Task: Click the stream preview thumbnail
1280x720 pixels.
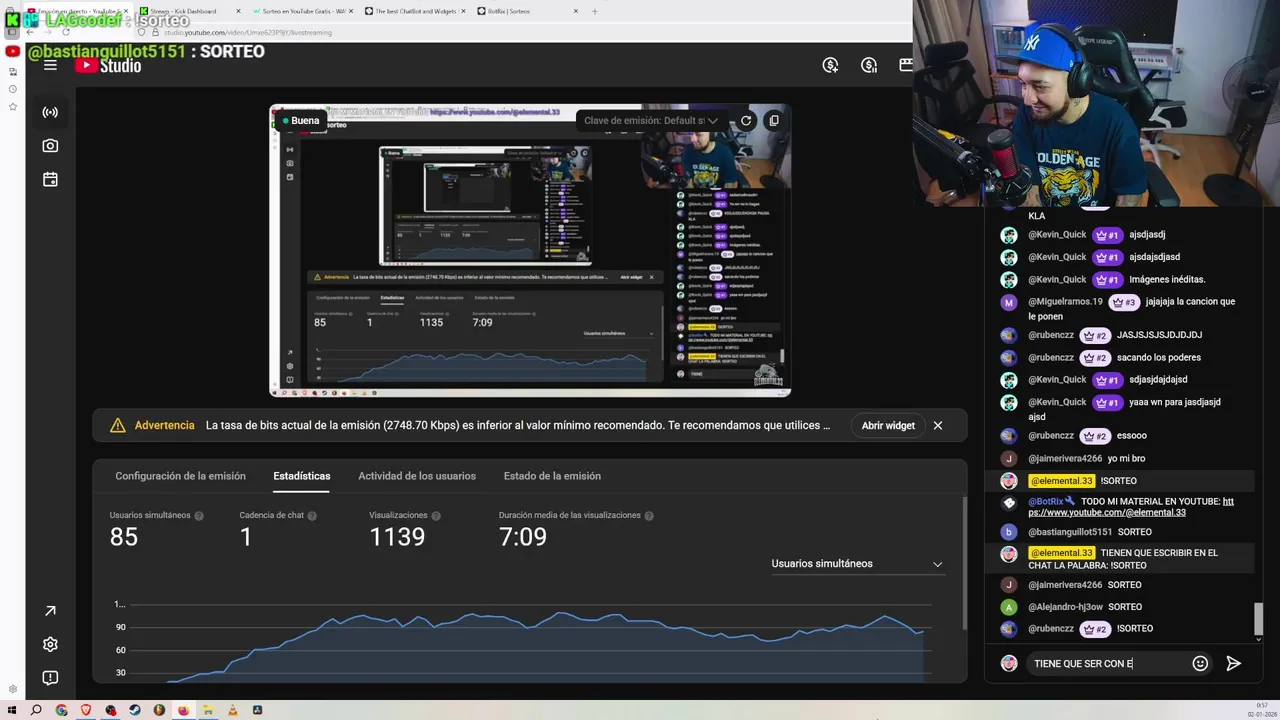Action: [530, 250]
